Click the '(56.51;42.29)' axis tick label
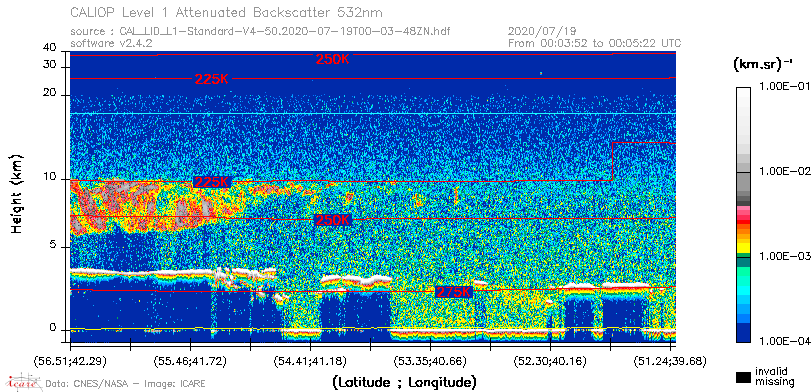The width and height of the screenshot is (811, 392). 70,360
